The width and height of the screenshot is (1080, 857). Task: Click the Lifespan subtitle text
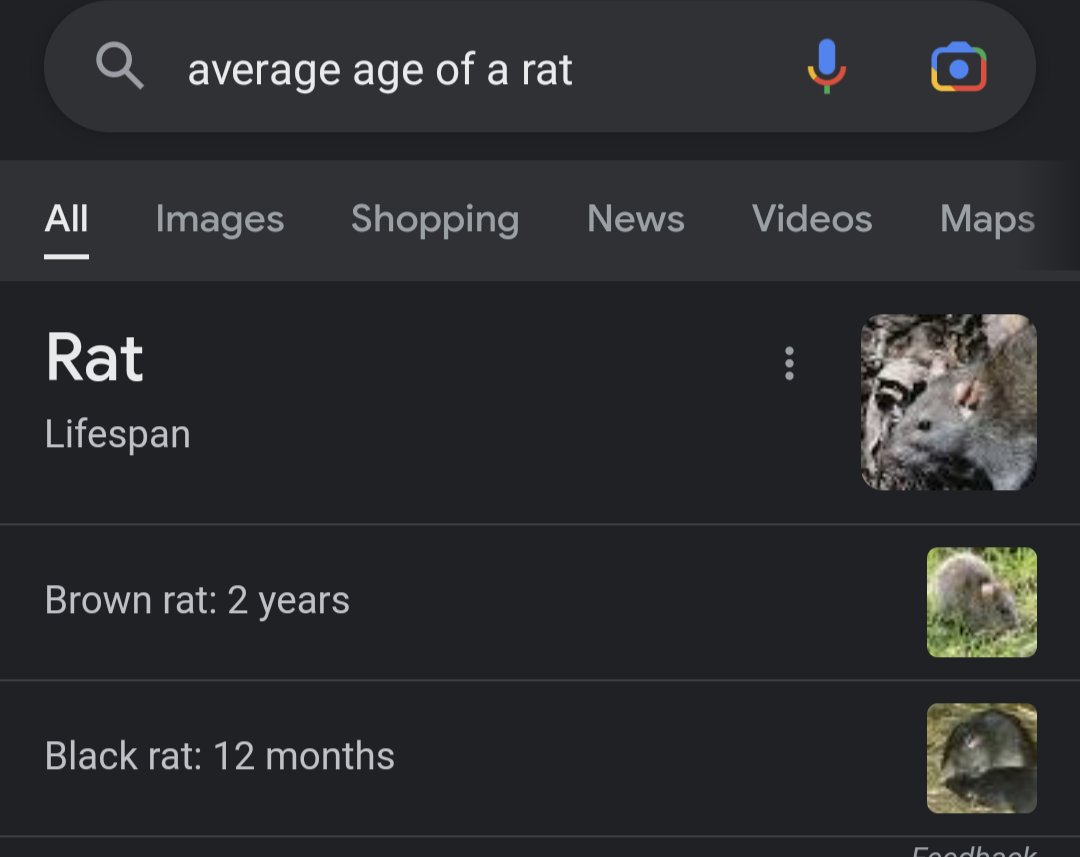point(117,435)
